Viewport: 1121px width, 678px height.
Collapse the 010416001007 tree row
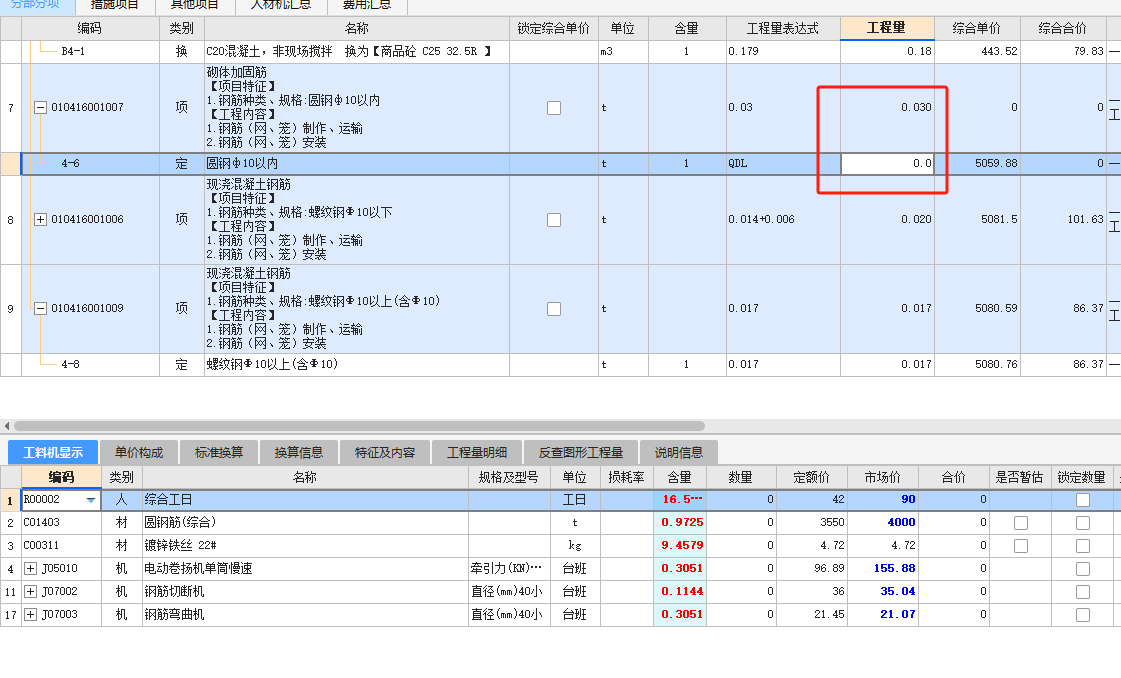[x=41, y=107]
